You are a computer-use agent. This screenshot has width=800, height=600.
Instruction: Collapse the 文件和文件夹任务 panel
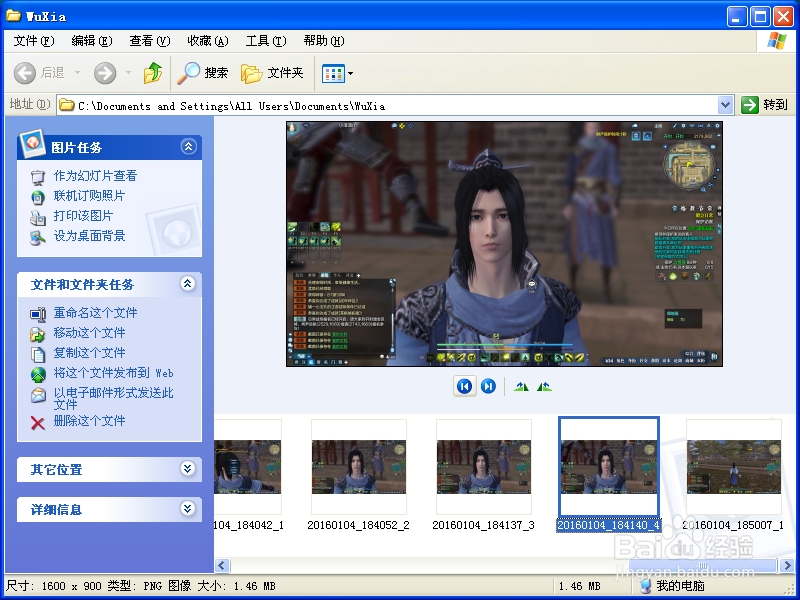coord(188,284)
